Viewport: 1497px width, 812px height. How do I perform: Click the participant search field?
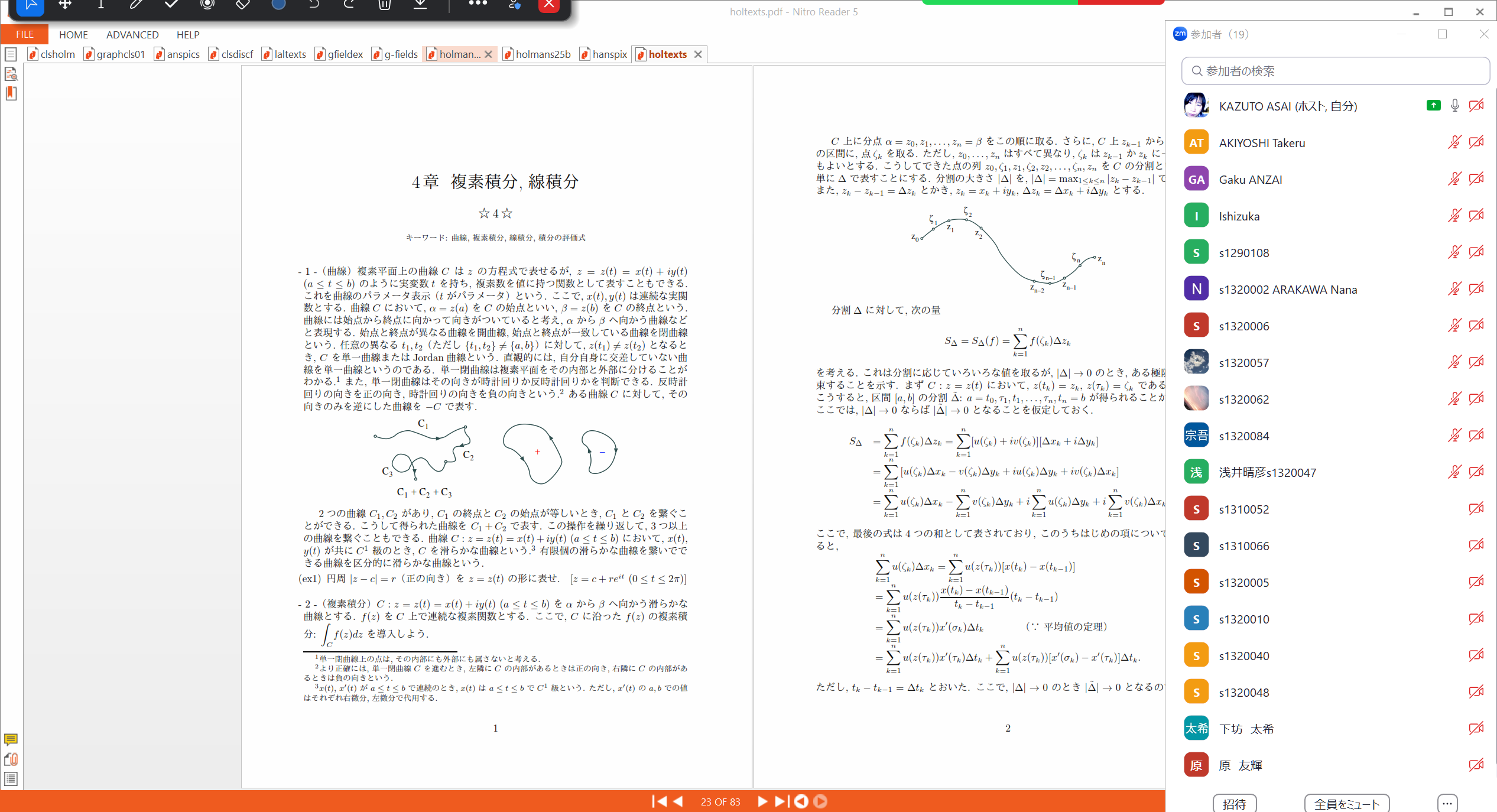[1335, 71]
